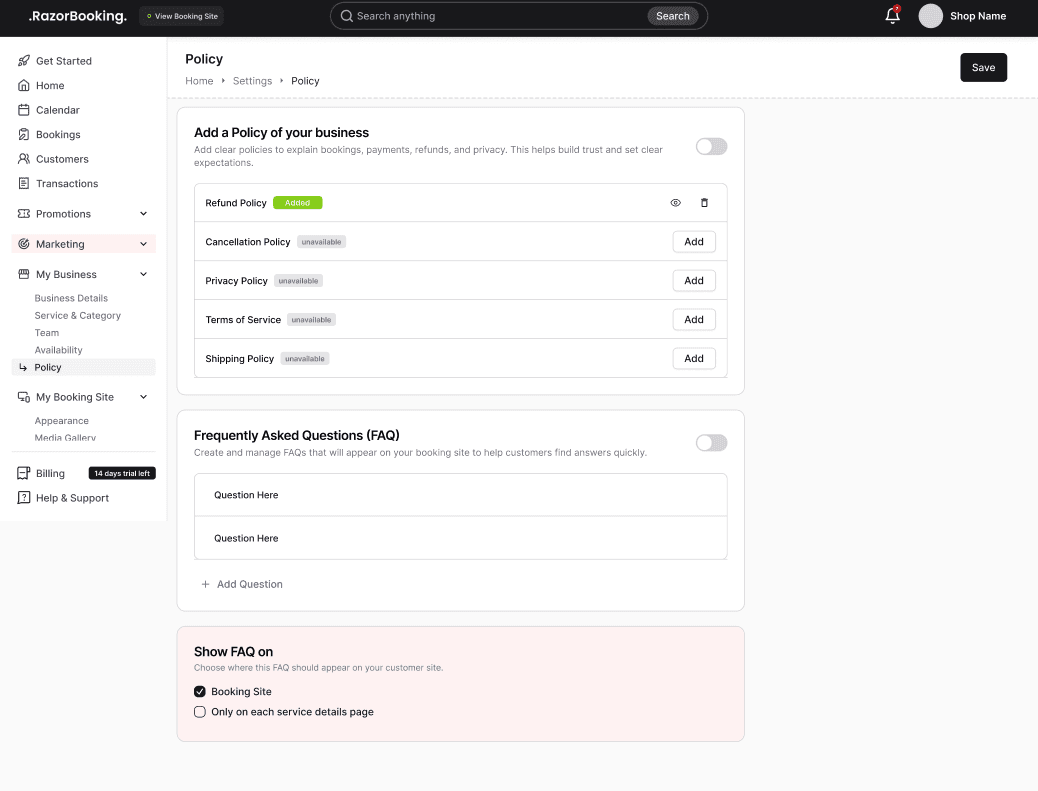Click the Terms of Service unavailable tag

[x=311, y=320]
